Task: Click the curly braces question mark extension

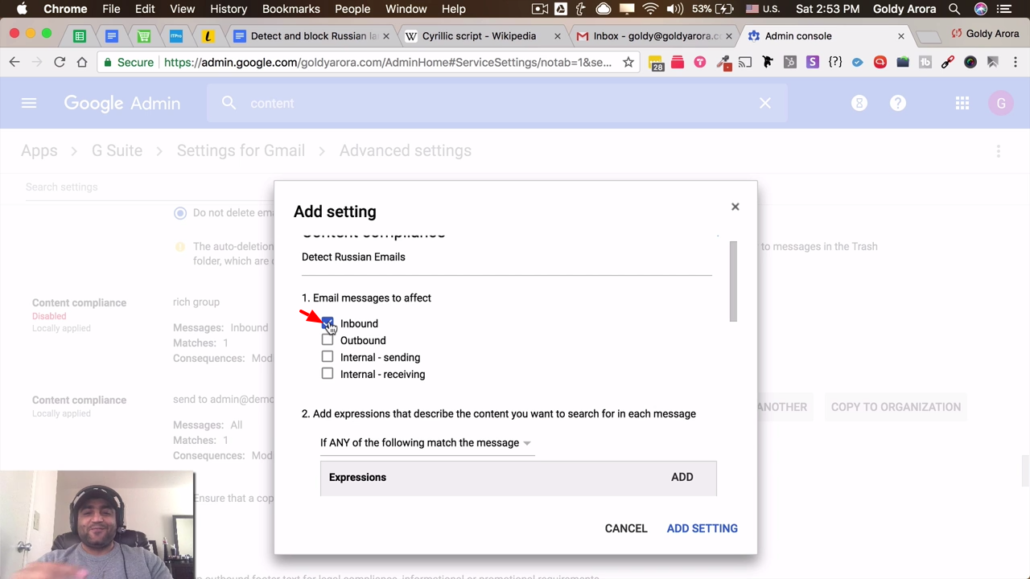Action: pyautogui.click(x=835, y=62)
